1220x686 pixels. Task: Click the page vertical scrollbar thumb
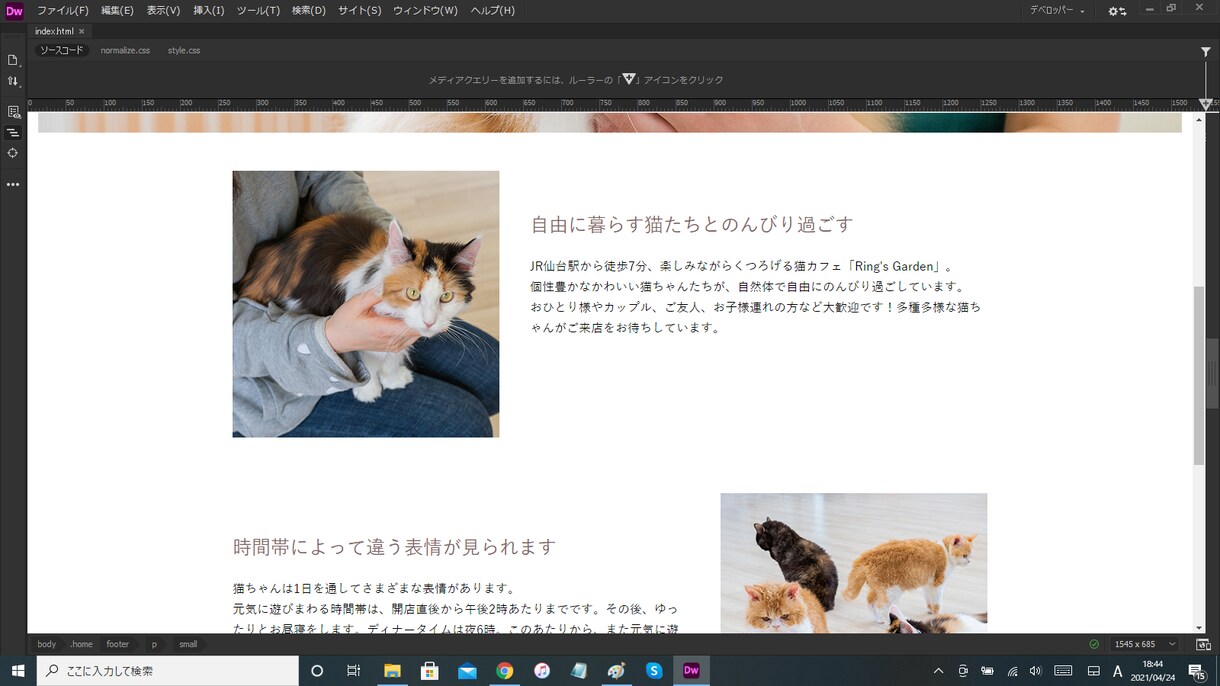point(1199,375)
